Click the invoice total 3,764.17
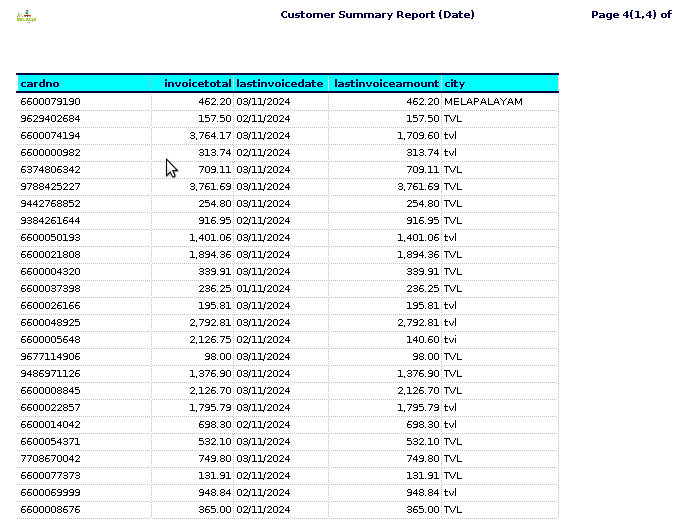Viewport: 675px width, 531px height. click(210, 136)
